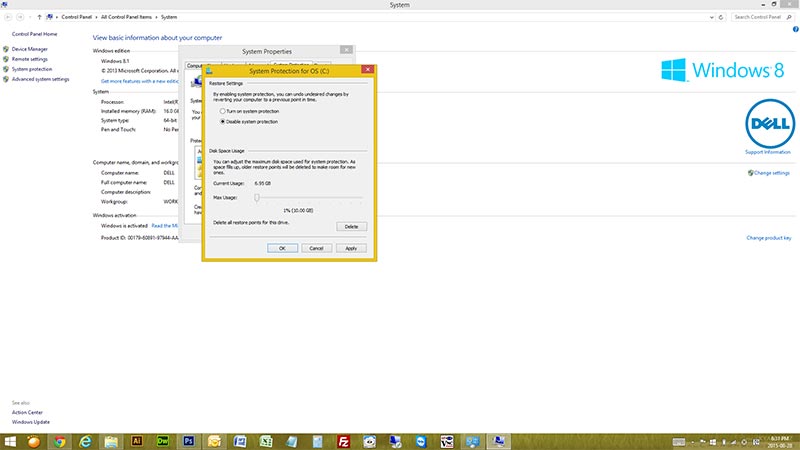Open the help question mark icon
This screenshot has height=450, width=800.
pos(795,30)
